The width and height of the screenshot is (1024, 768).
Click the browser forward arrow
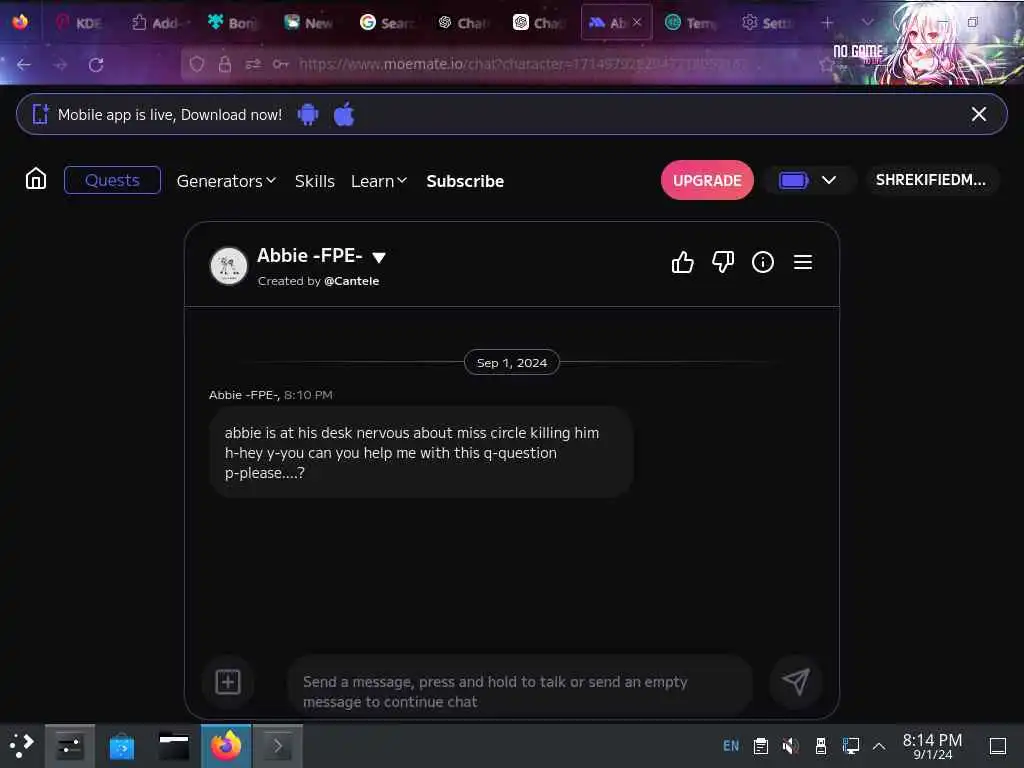(60, 65)
